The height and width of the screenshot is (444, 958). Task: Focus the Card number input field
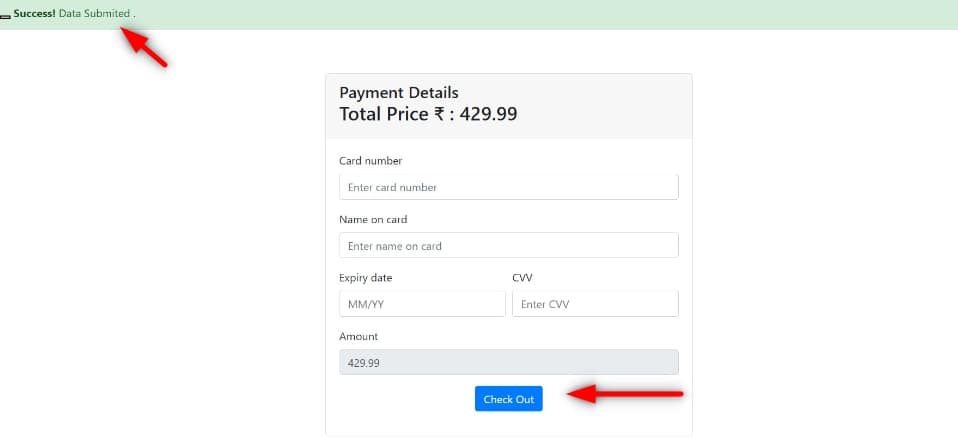point(508,187)
